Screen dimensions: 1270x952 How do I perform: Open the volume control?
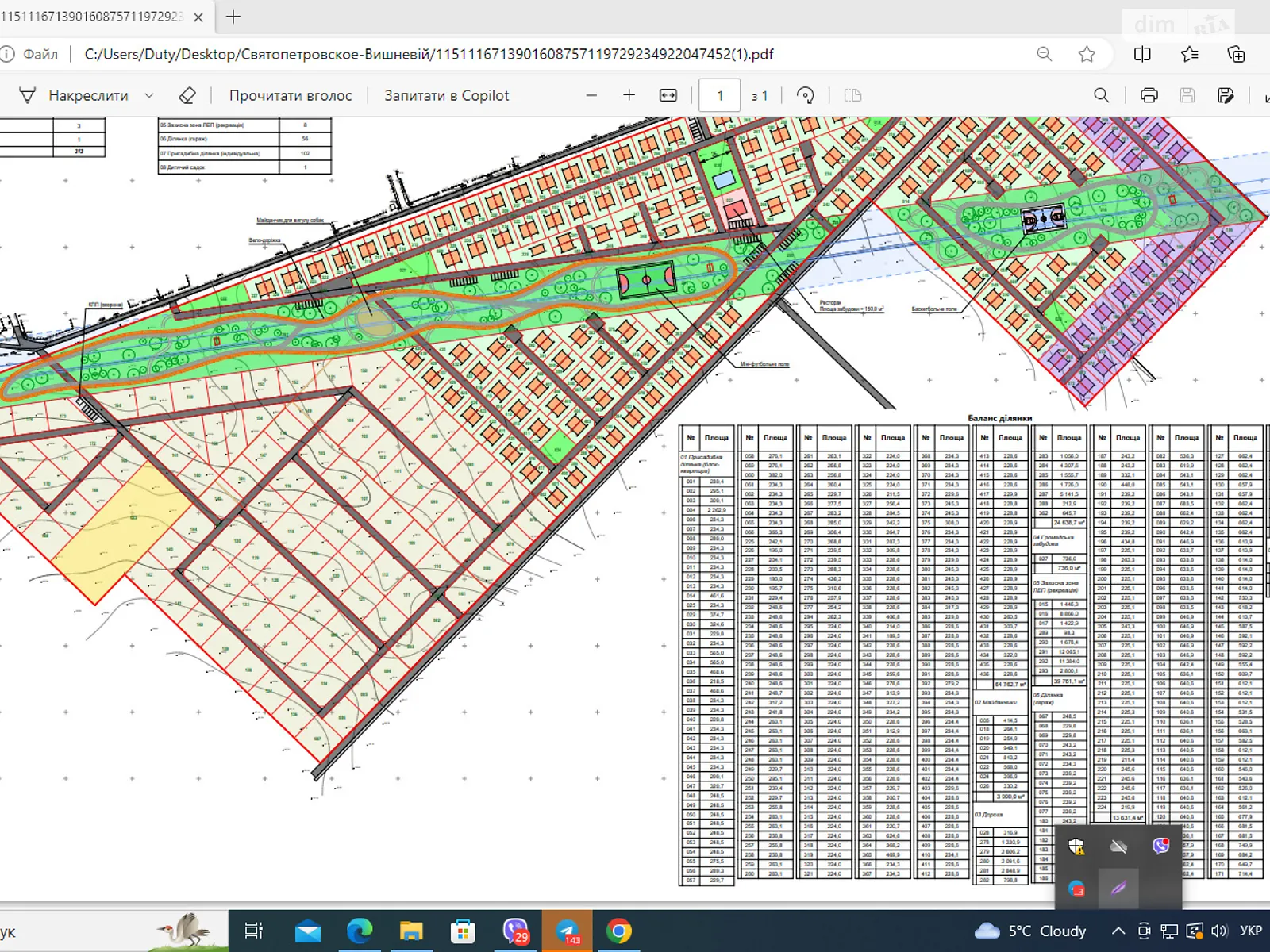(1220, 931)
